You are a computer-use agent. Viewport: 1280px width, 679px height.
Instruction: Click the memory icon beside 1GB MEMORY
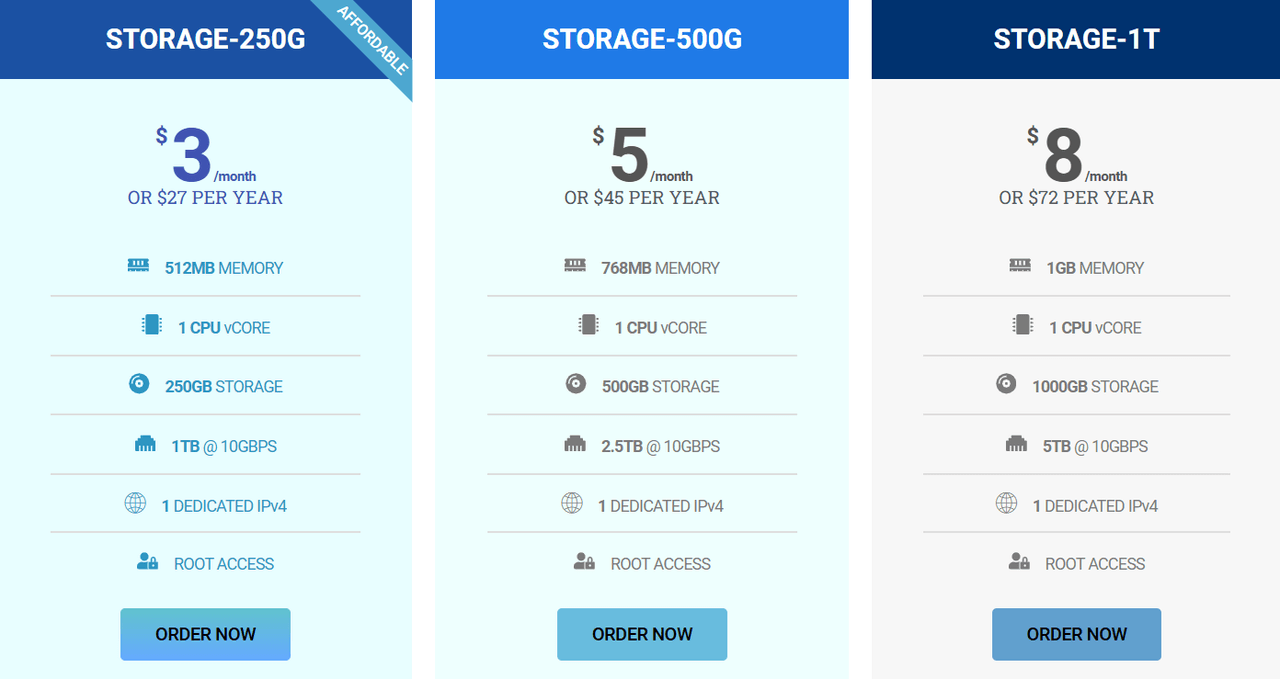[x=1020, y=266]
